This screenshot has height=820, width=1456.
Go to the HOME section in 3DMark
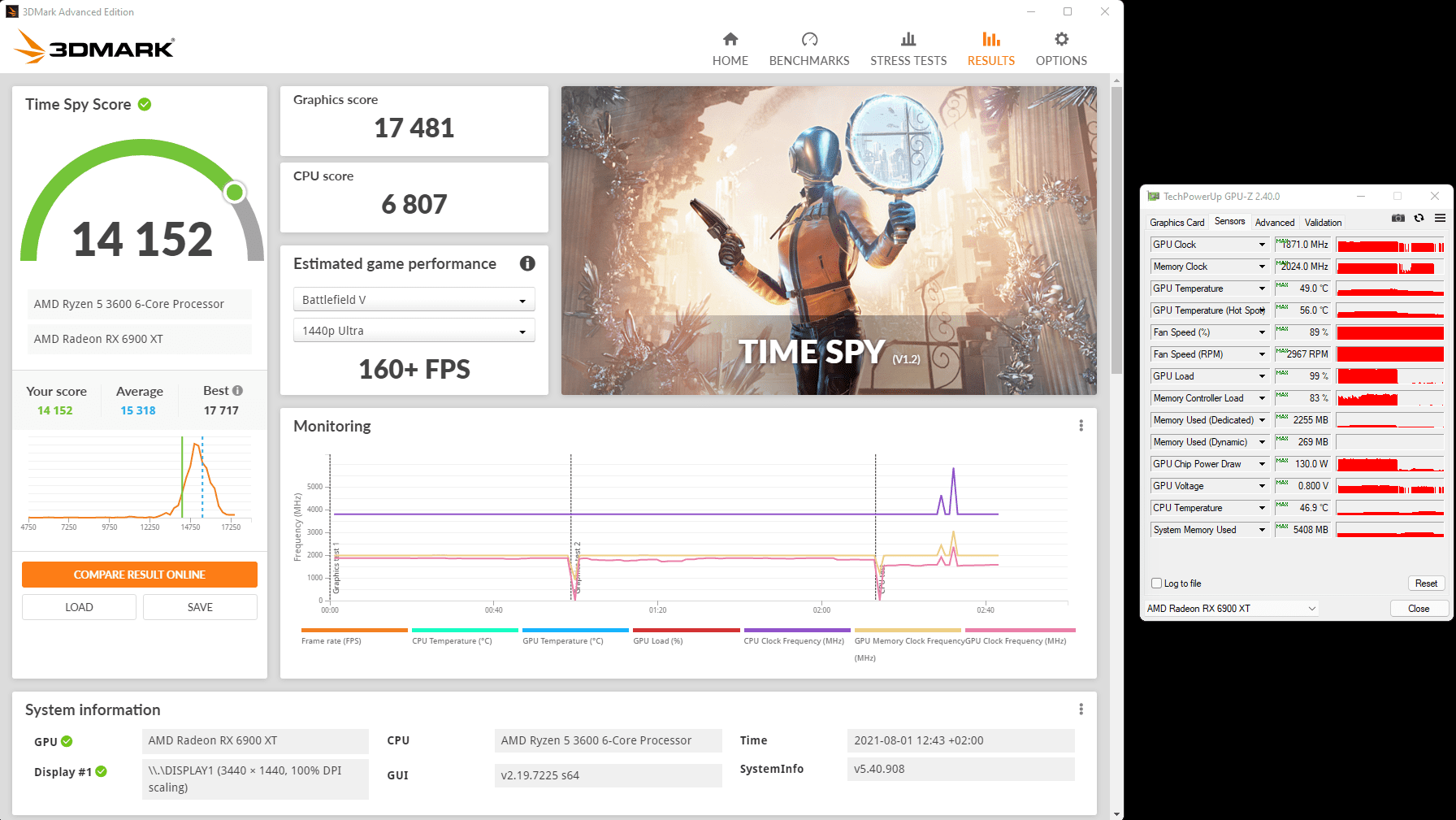pyautogui.click(x=730, y=50)
